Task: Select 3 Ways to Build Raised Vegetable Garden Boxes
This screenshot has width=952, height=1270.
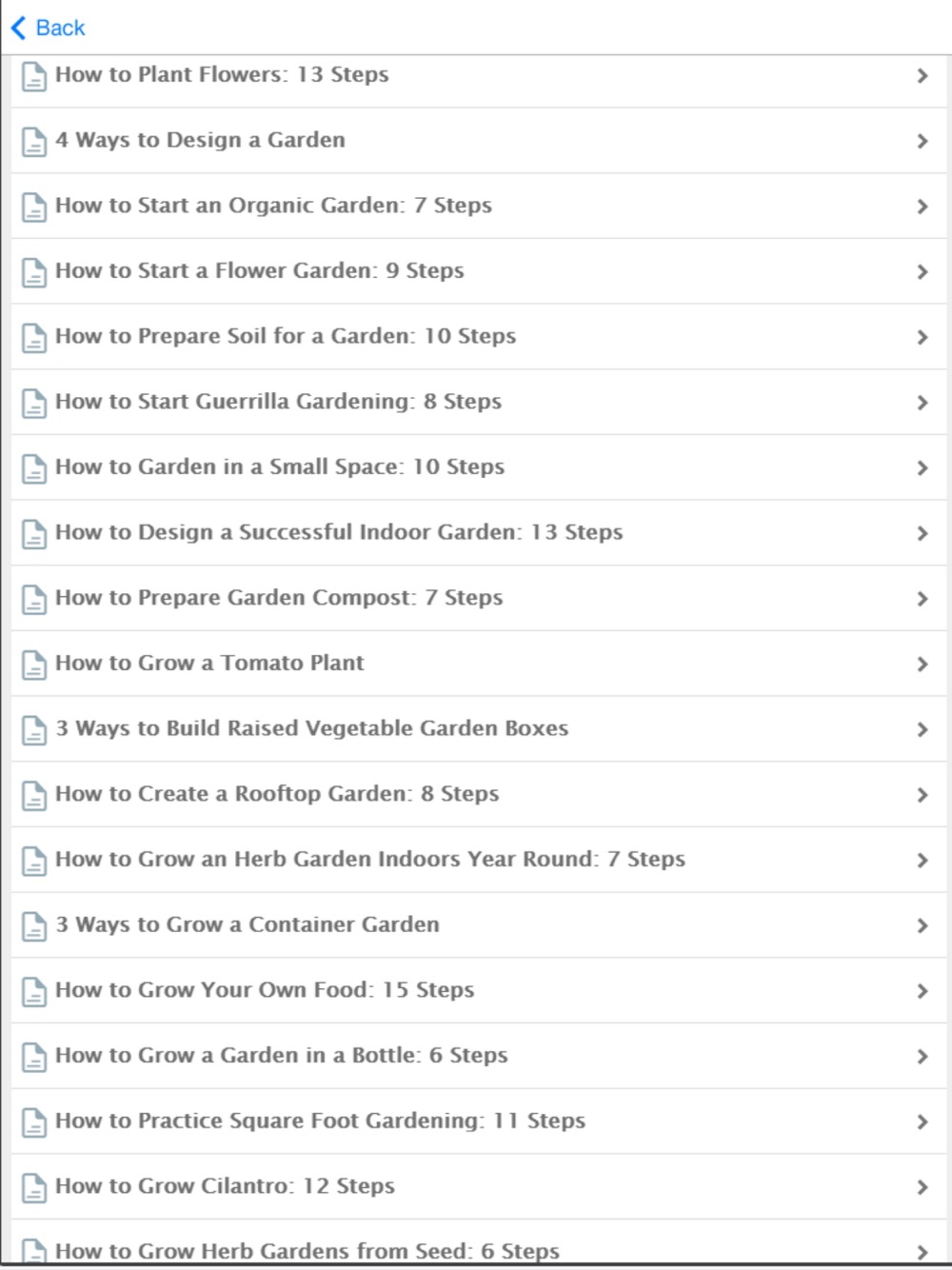Action: coord(311,728)
